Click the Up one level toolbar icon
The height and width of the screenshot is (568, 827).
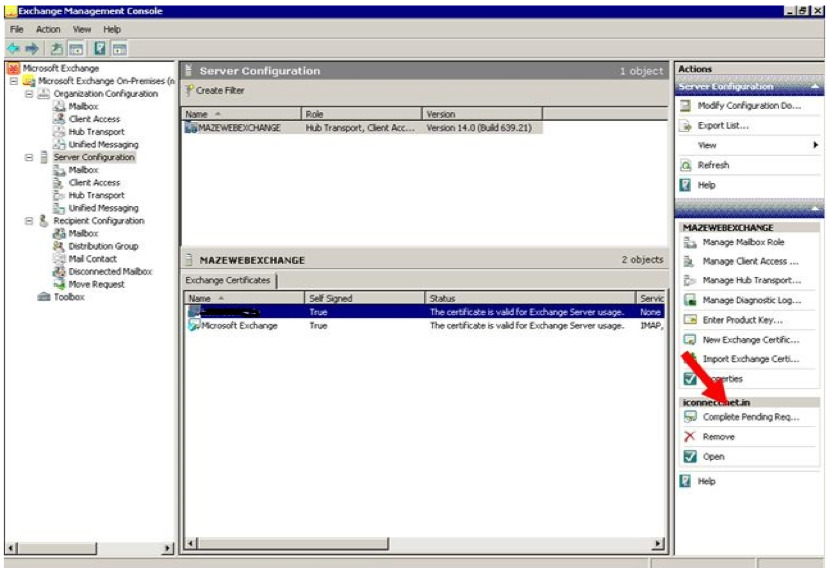click(56, 49)
